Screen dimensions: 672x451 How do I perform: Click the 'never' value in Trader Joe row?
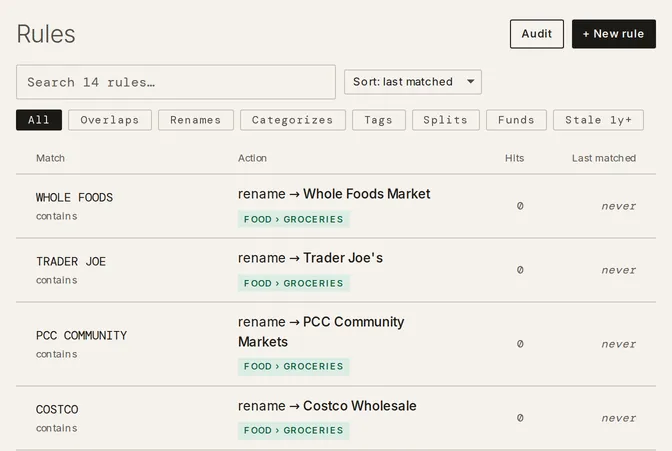click(x=618, y=270)
